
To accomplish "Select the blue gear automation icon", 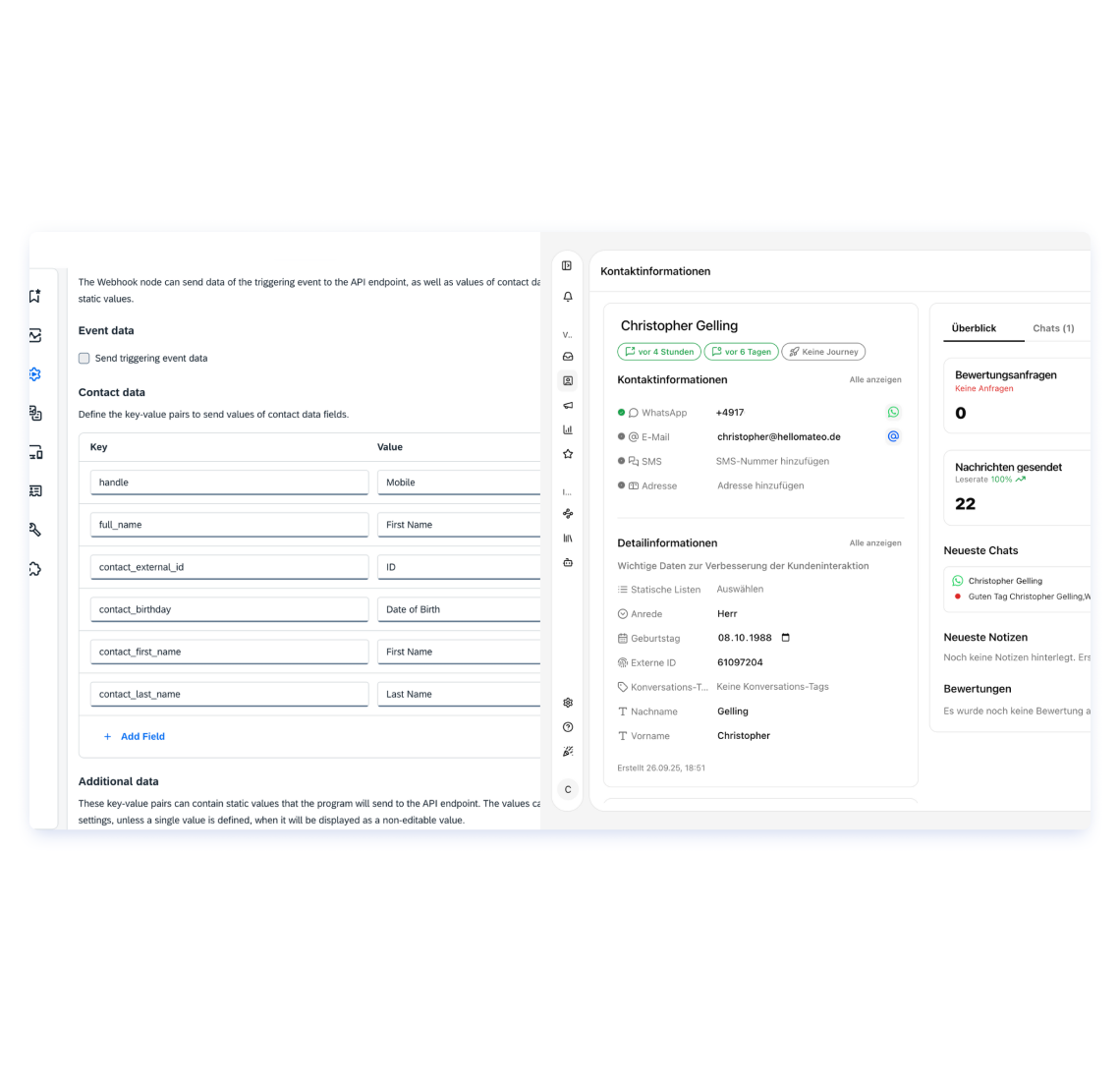I will click(x=35, y=374).
